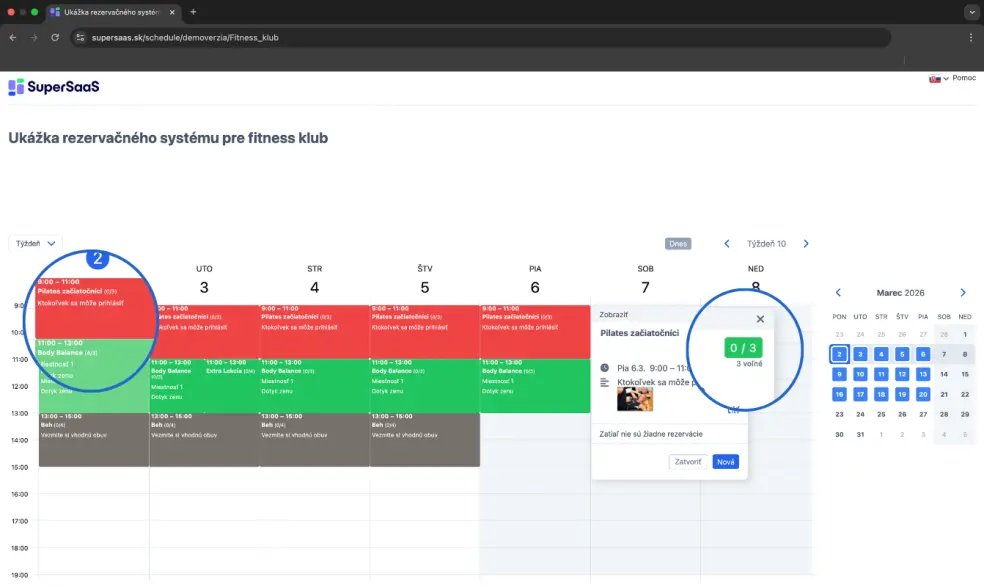This screenshot has height=587, width=984.
Task: Jump to today with Dnes button
Action: 677,243
